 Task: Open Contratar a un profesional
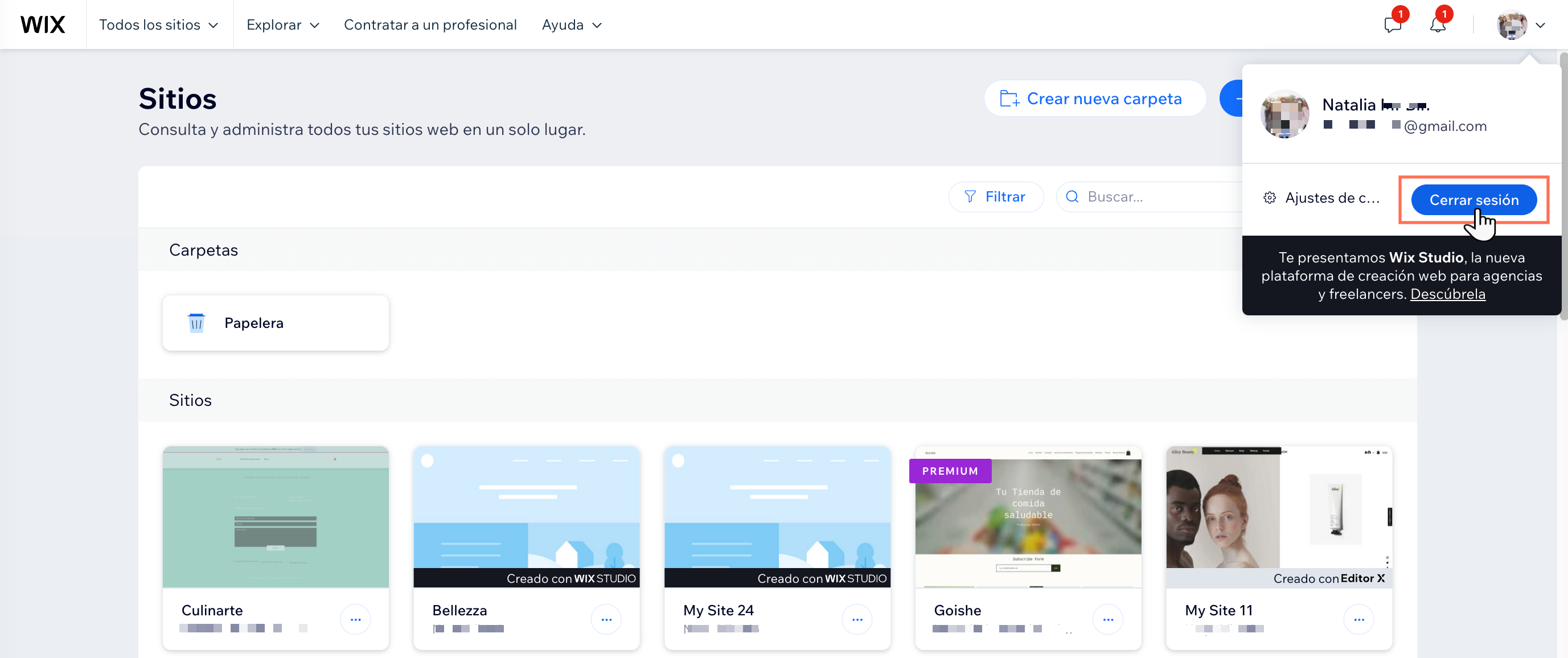point(430,25)
